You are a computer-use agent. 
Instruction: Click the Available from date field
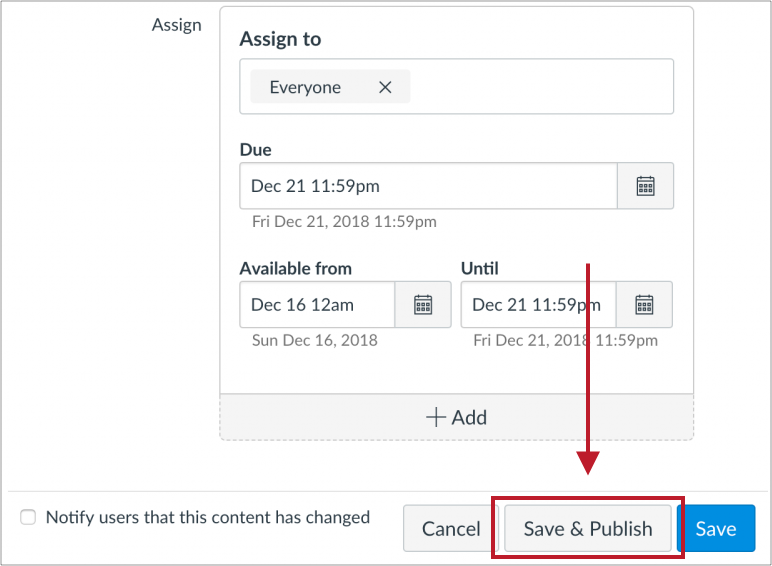click(x=317, y=304)
